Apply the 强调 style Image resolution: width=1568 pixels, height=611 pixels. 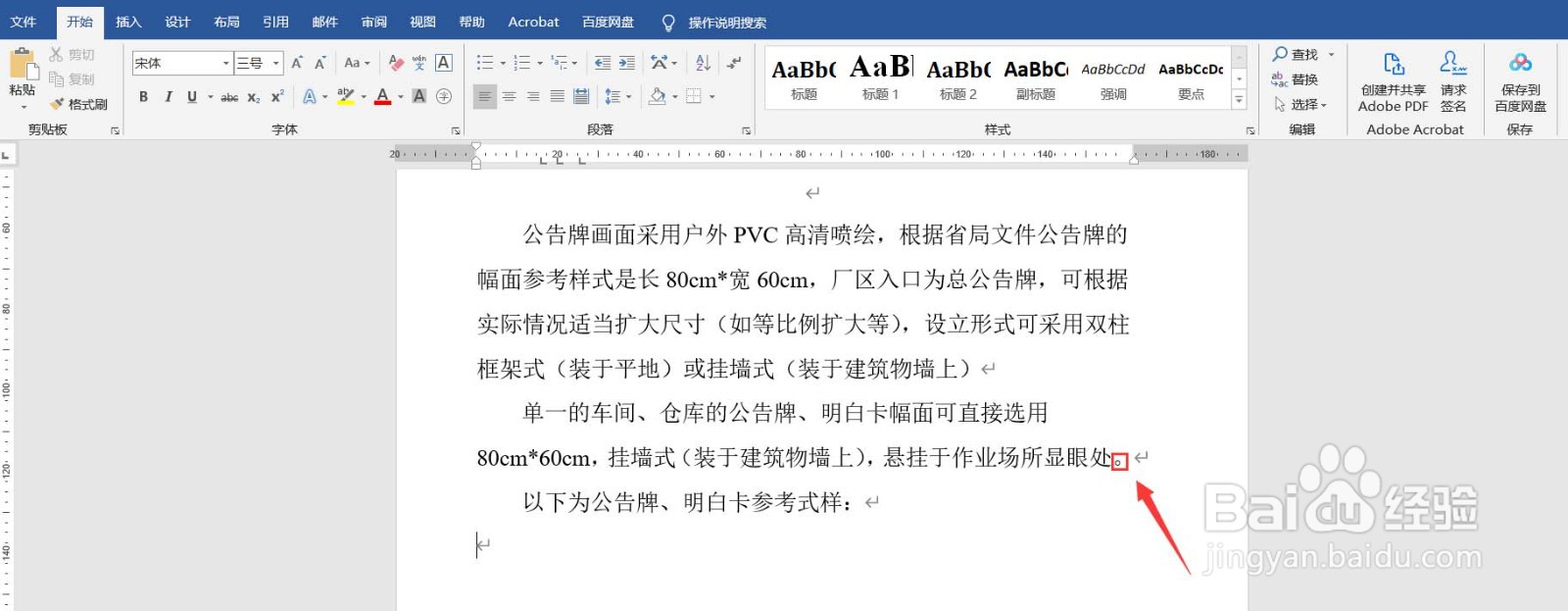coord(1112,77)
